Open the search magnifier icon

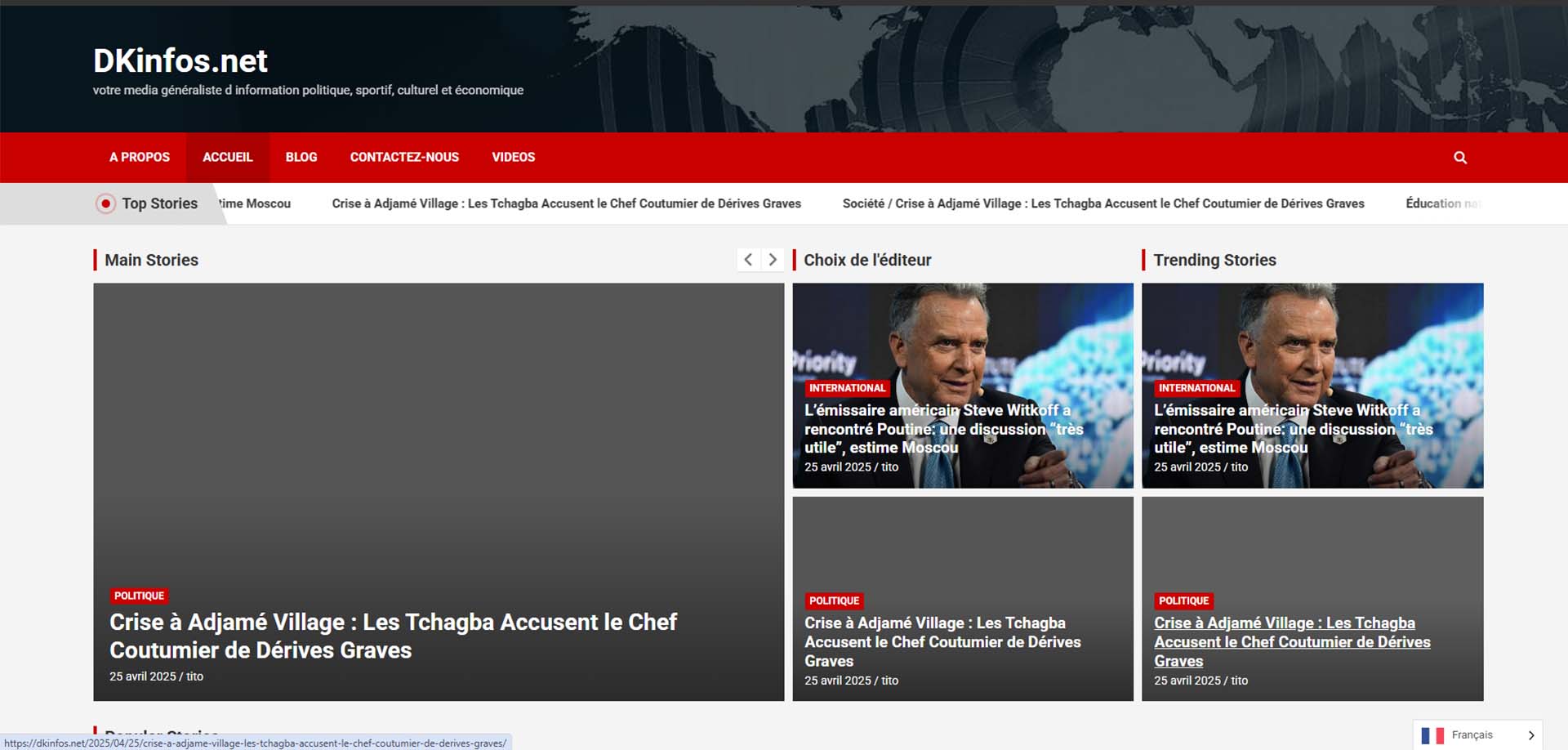1460,158
